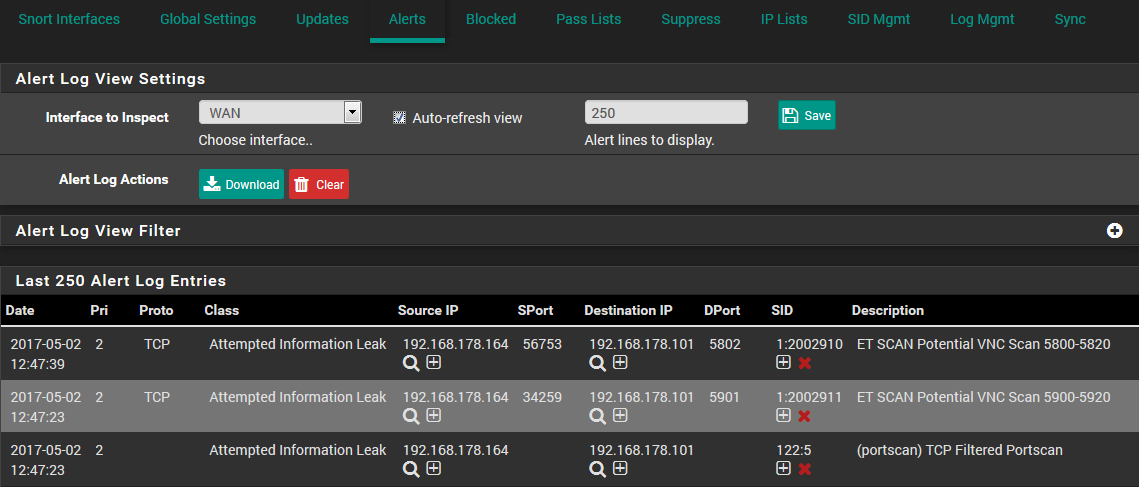
Task: Save the alert log view settings
Action: coord(806,115)
